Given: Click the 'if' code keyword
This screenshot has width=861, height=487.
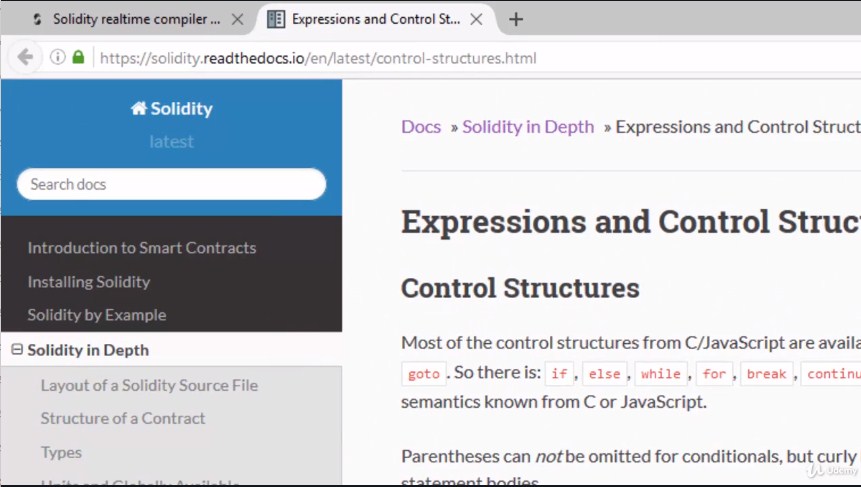Looking at the screenshot, I should pyautogui.click(x=559, y=374).
